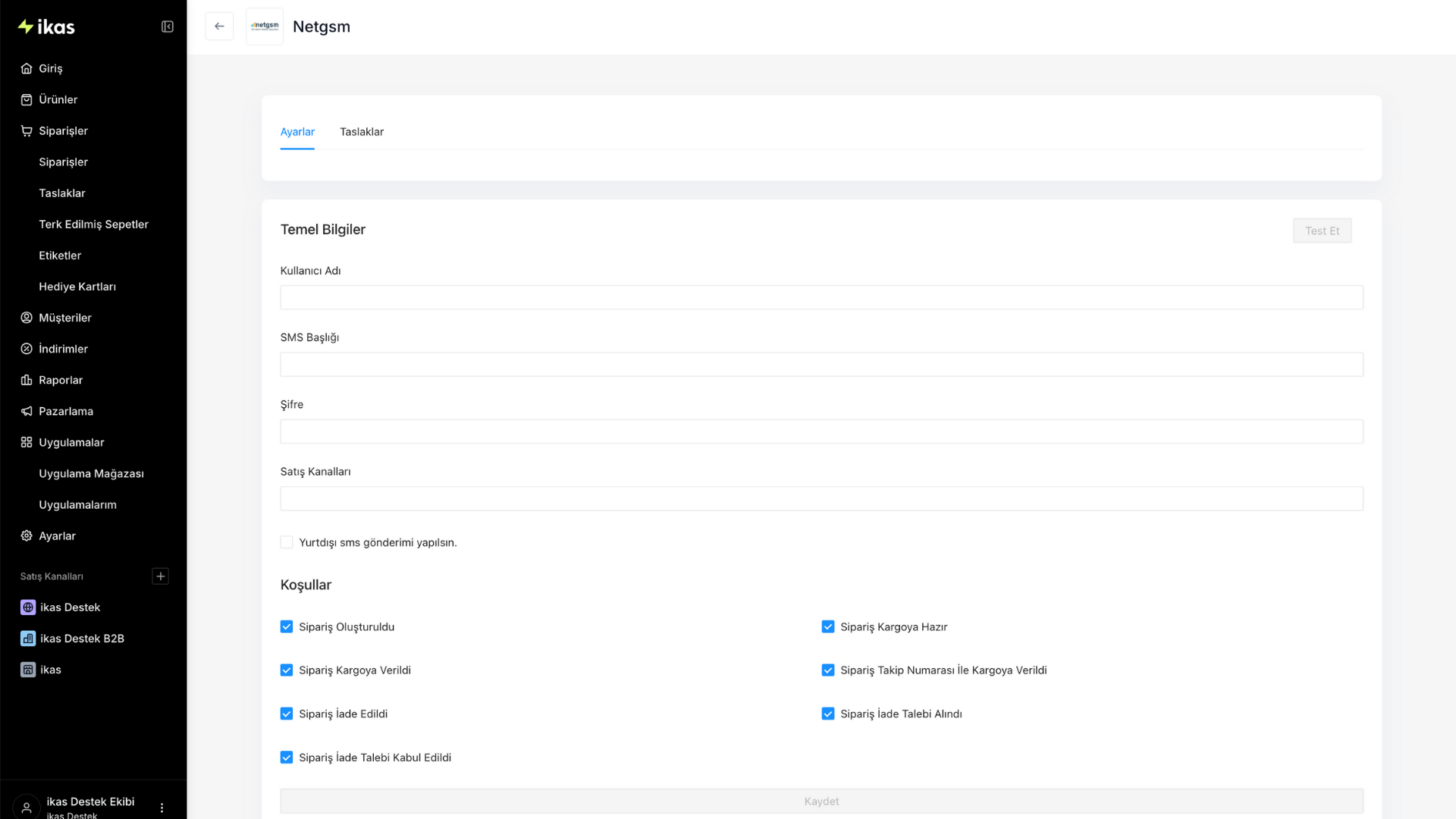
Task: Open the Giriş home icon
Action: coord(27,68)
